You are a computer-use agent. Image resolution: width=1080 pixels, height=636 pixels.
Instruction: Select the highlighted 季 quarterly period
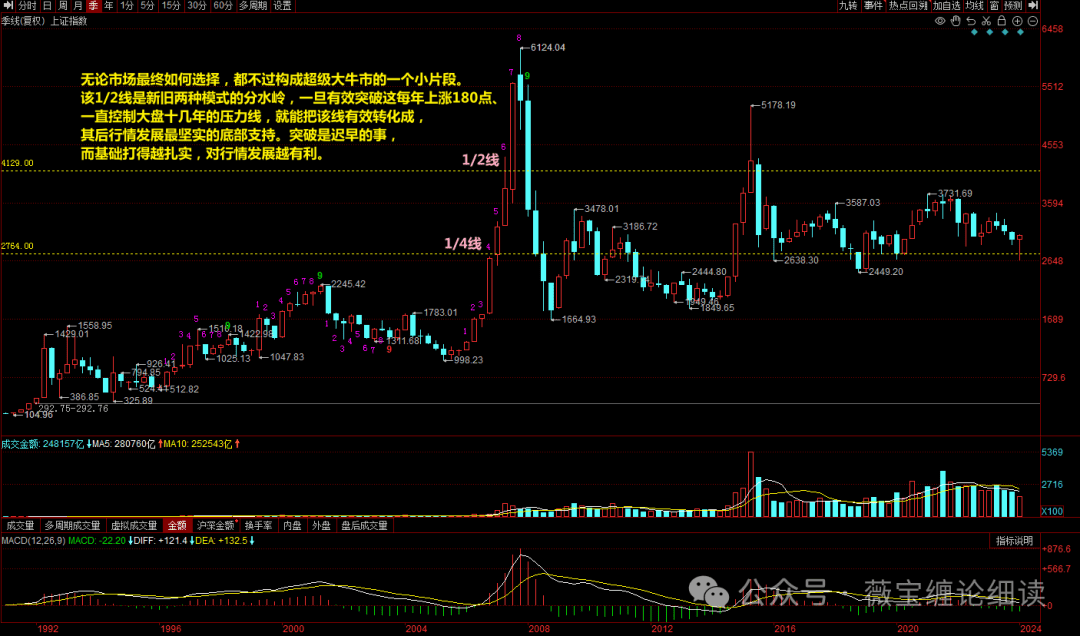[93, 6]
